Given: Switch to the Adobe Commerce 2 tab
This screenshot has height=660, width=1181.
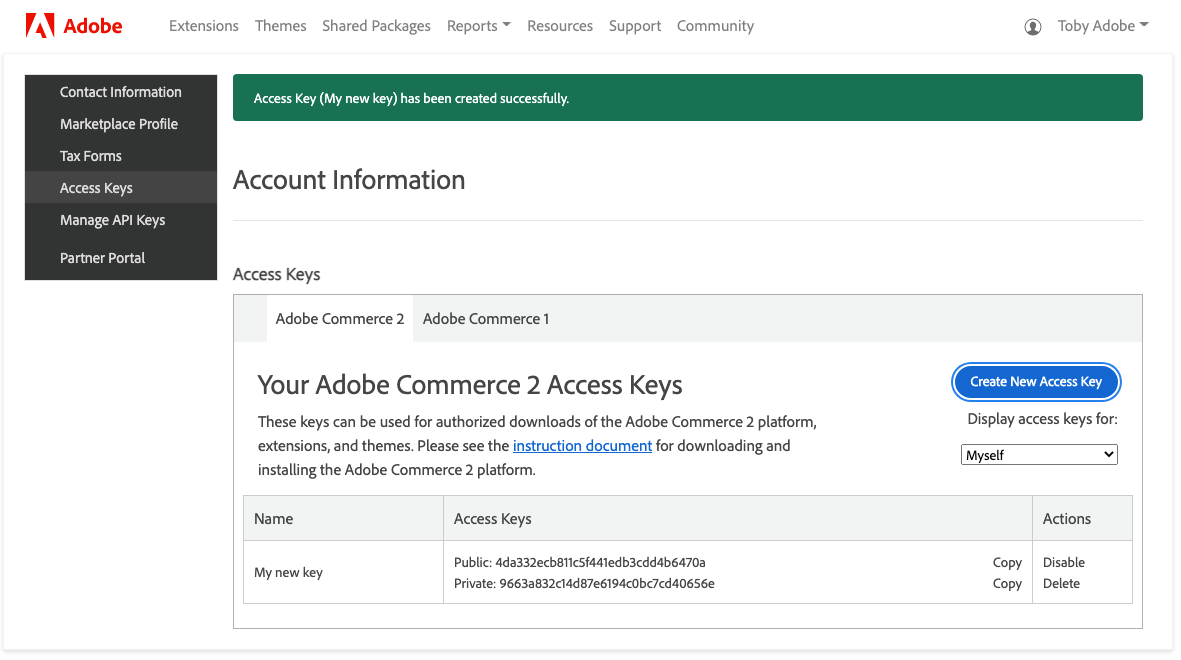Looking at the screenshot, I should (340, 319).
